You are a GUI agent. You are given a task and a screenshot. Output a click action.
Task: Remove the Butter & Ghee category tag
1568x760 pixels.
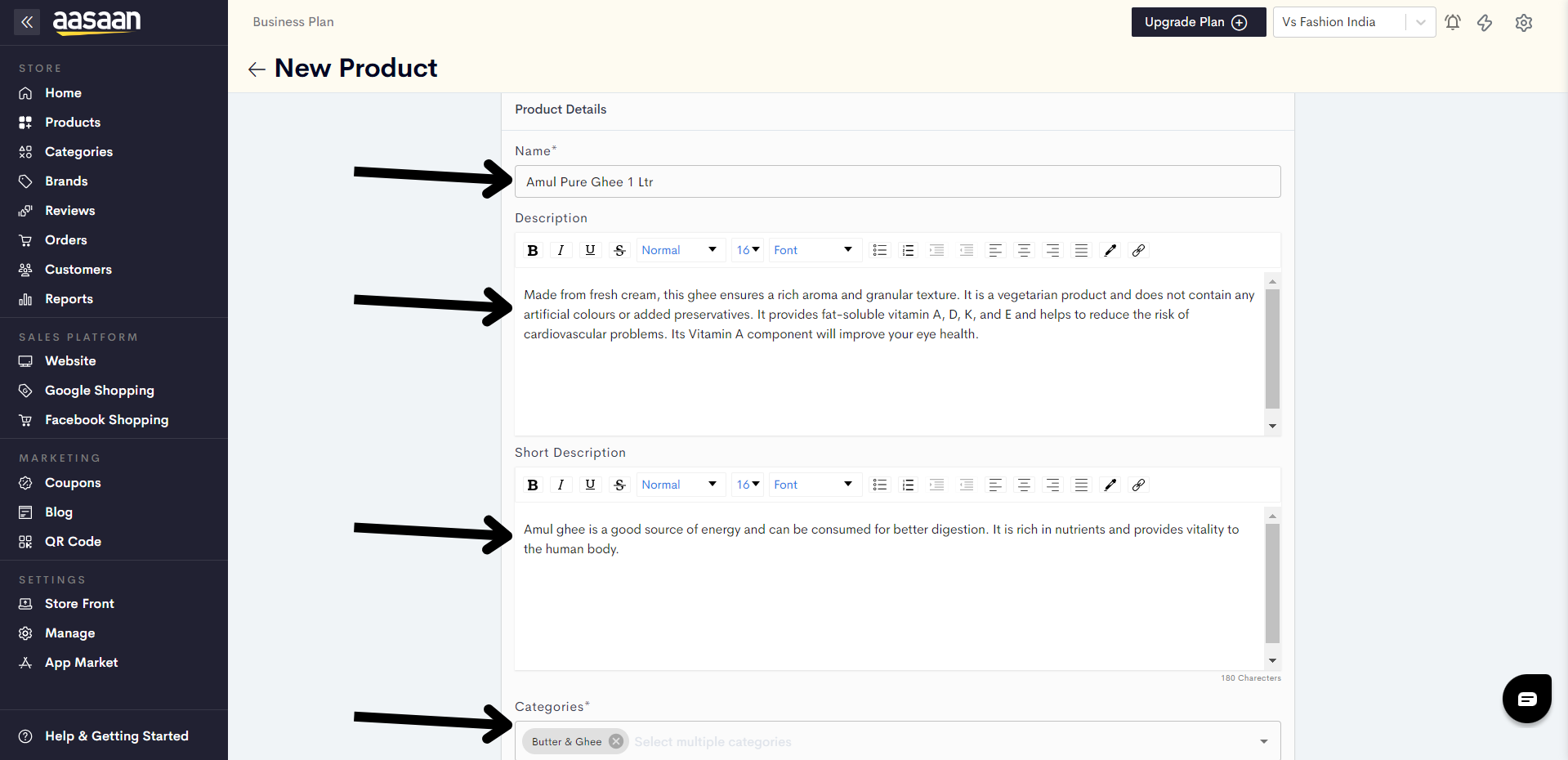pos(616,741)
